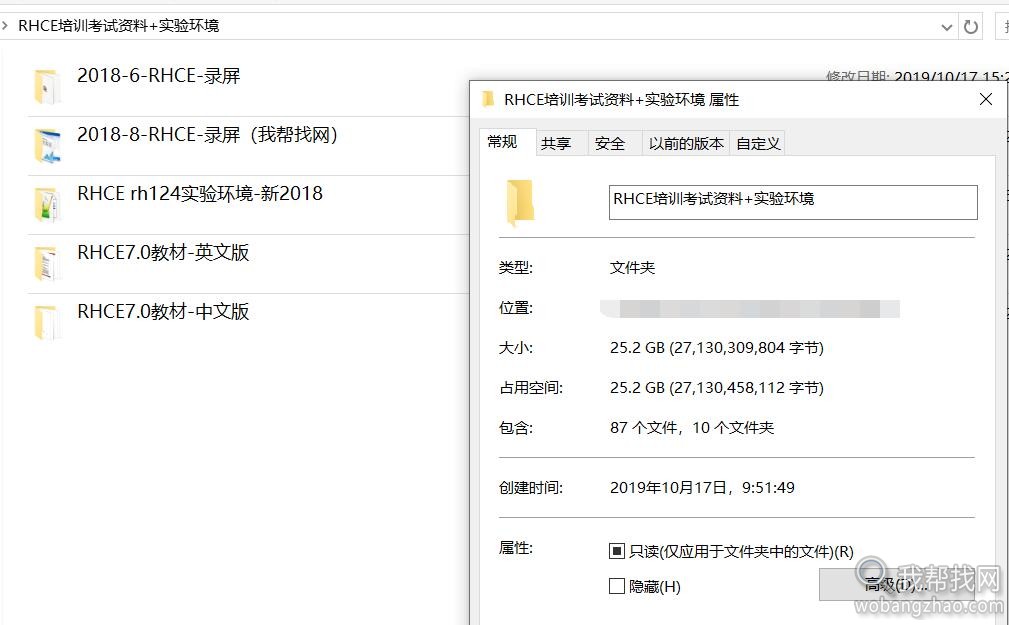Select file name 2018-8-RHCE-录屏（我帮找网）
Screen dimensions: 1009x625
pyautogui.click(x=207, y=135)
